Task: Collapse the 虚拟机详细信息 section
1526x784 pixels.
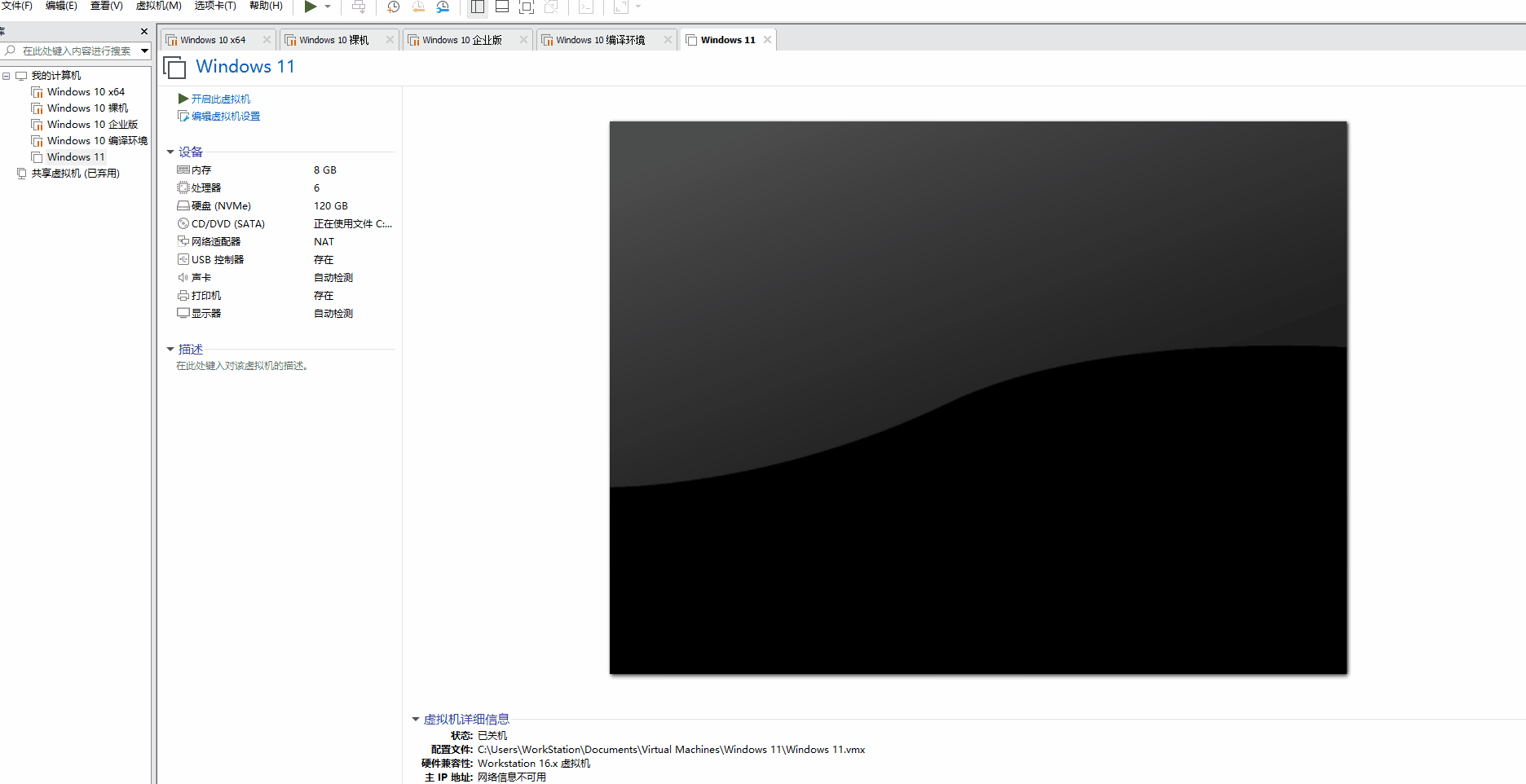Action: click(416, 720)
